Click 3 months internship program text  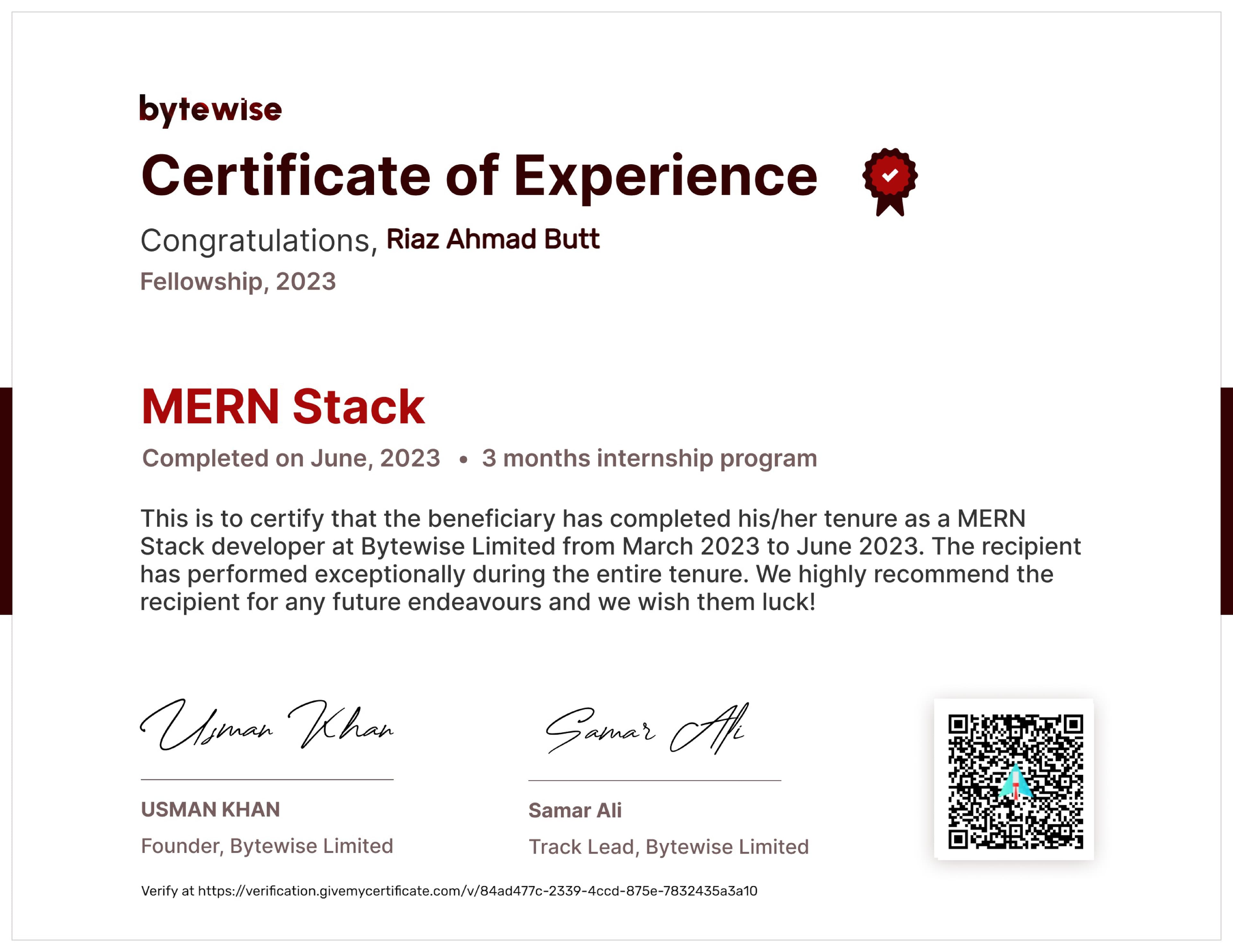pos(649,458)
